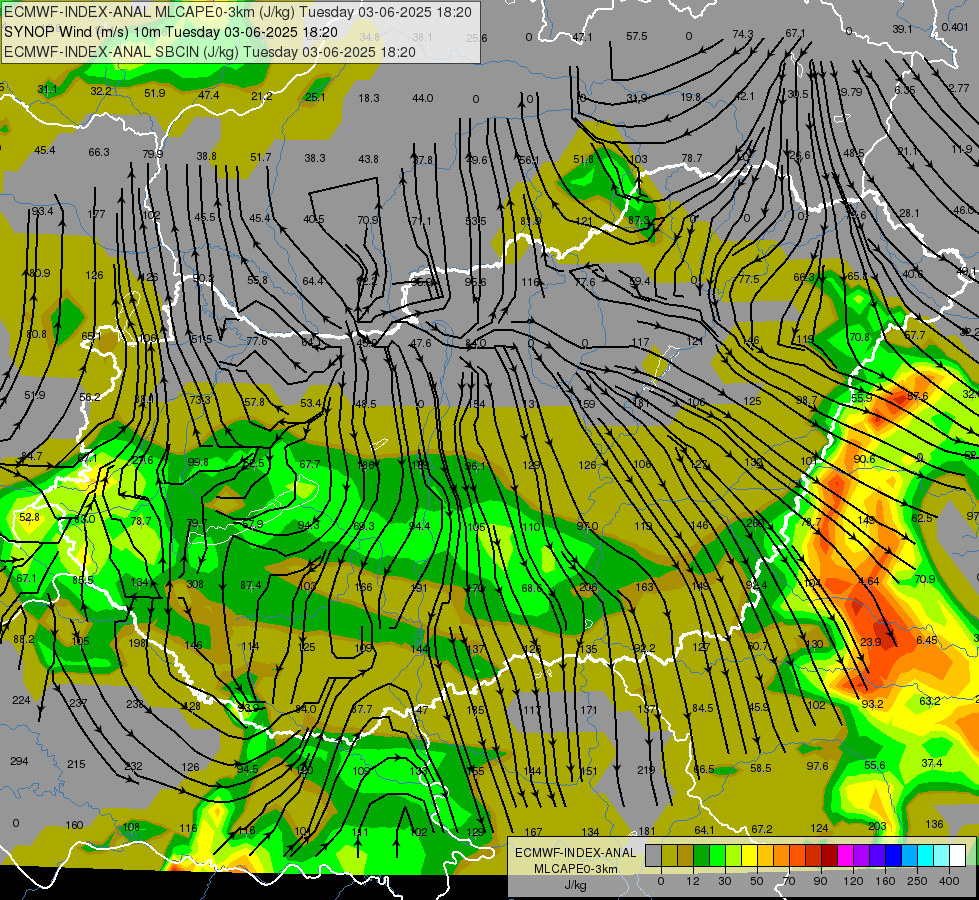Image resolution: width=979 pixels, height=900 pixels.
Task: Click the '63.2' grid value
Action: 929,701
